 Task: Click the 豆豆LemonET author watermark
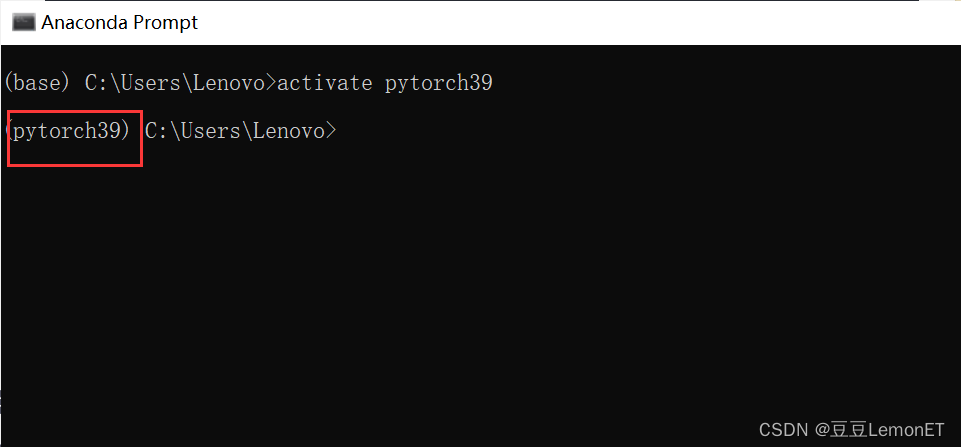click(887, 429)
